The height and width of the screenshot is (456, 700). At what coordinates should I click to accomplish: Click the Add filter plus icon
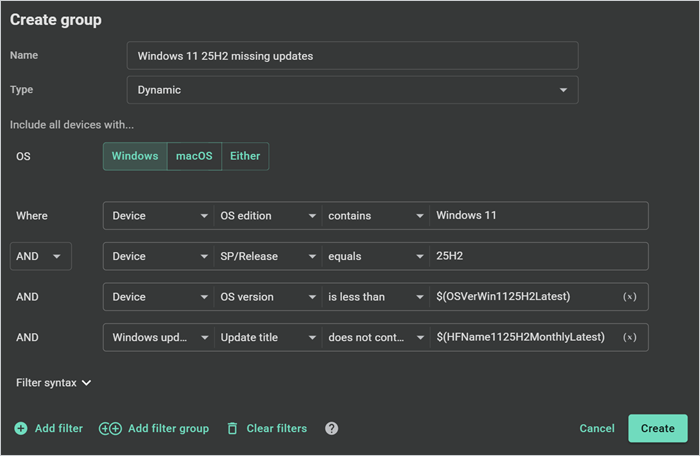tap(21, 428)
